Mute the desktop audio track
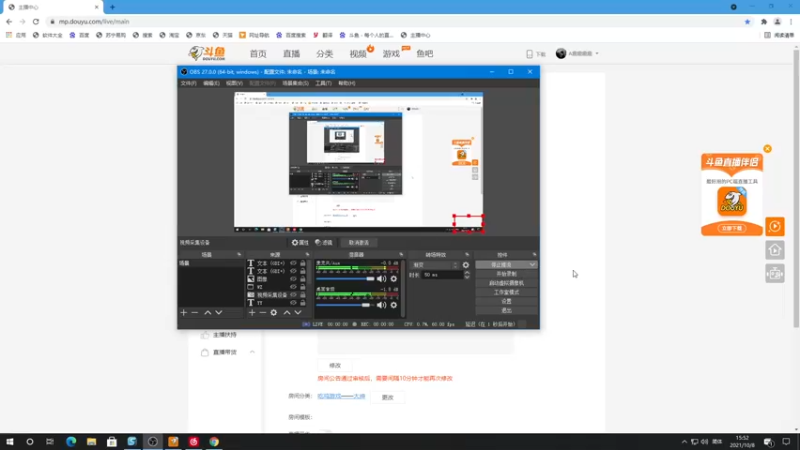 click(x=381, y=305)
